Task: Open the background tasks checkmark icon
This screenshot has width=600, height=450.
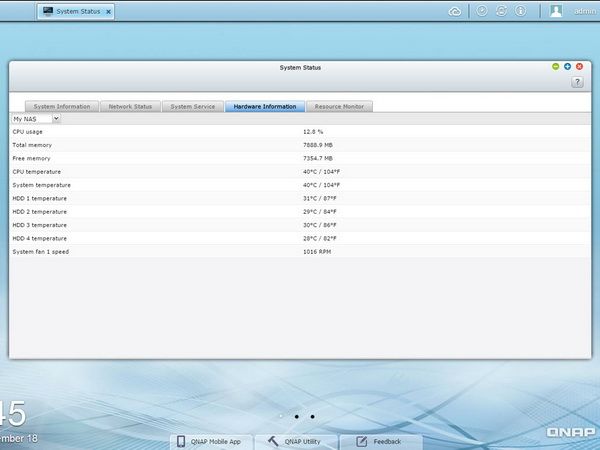Action: pos(482,11)
